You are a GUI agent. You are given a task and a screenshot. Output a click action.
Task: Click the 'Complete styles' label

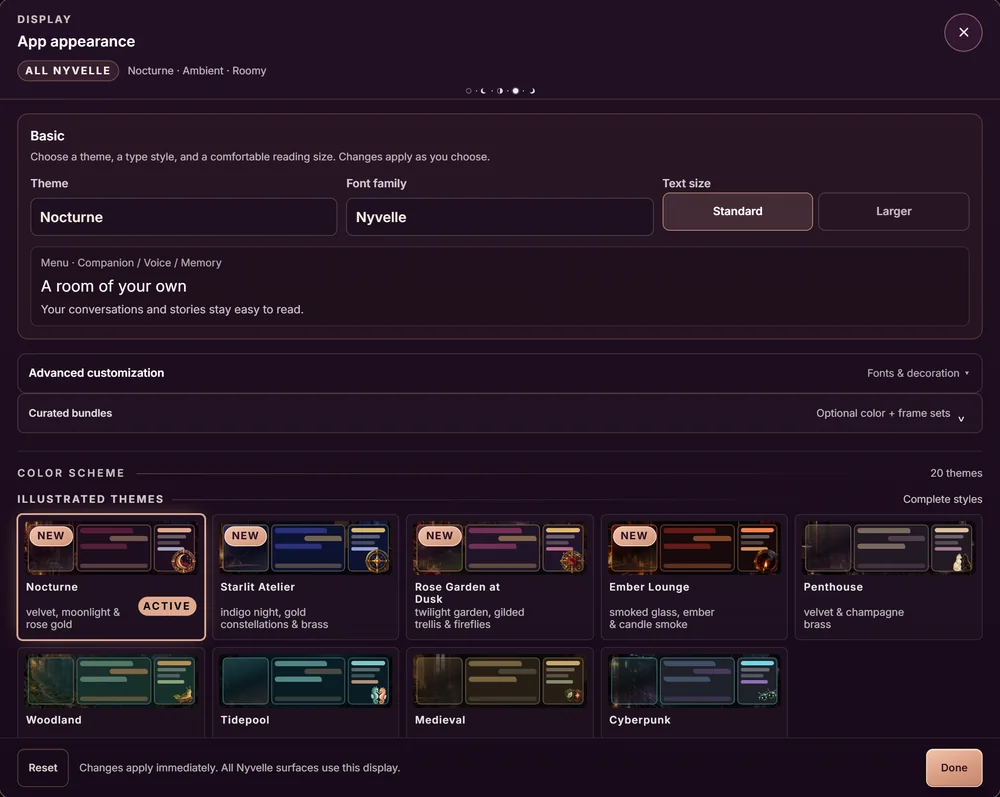point(942,499)
